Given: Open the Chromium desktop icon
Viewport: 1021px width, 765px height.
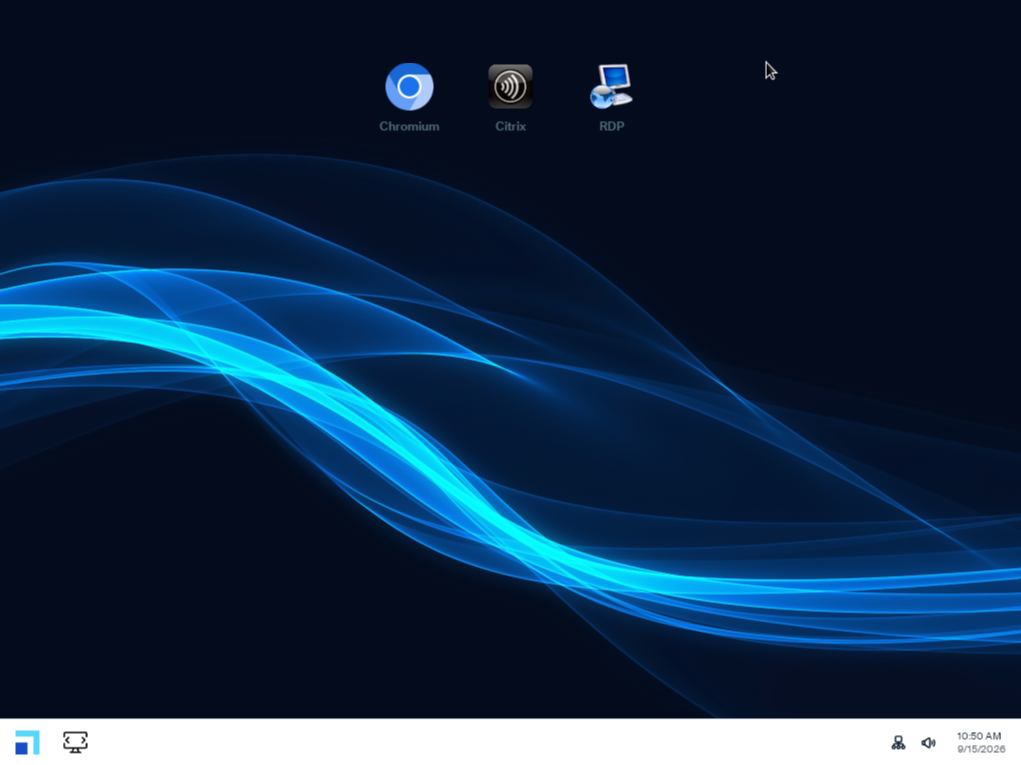Looking at the screenshot, I should 409,87.
